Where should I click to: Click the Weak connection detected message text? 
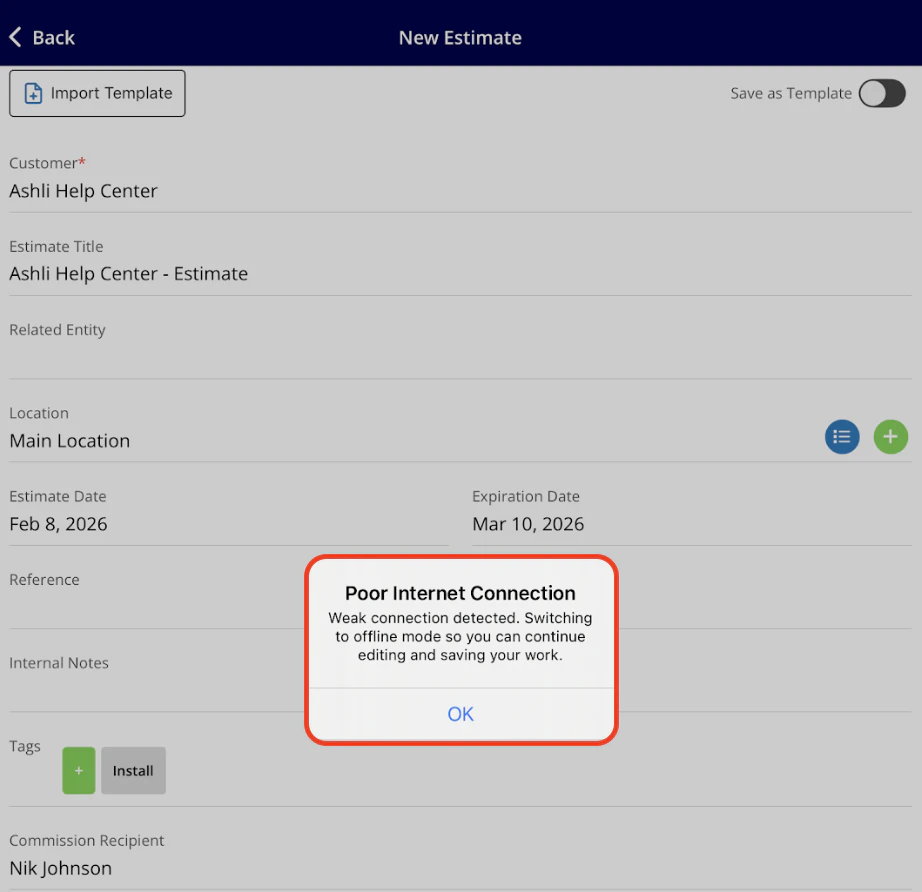[460, 636]
